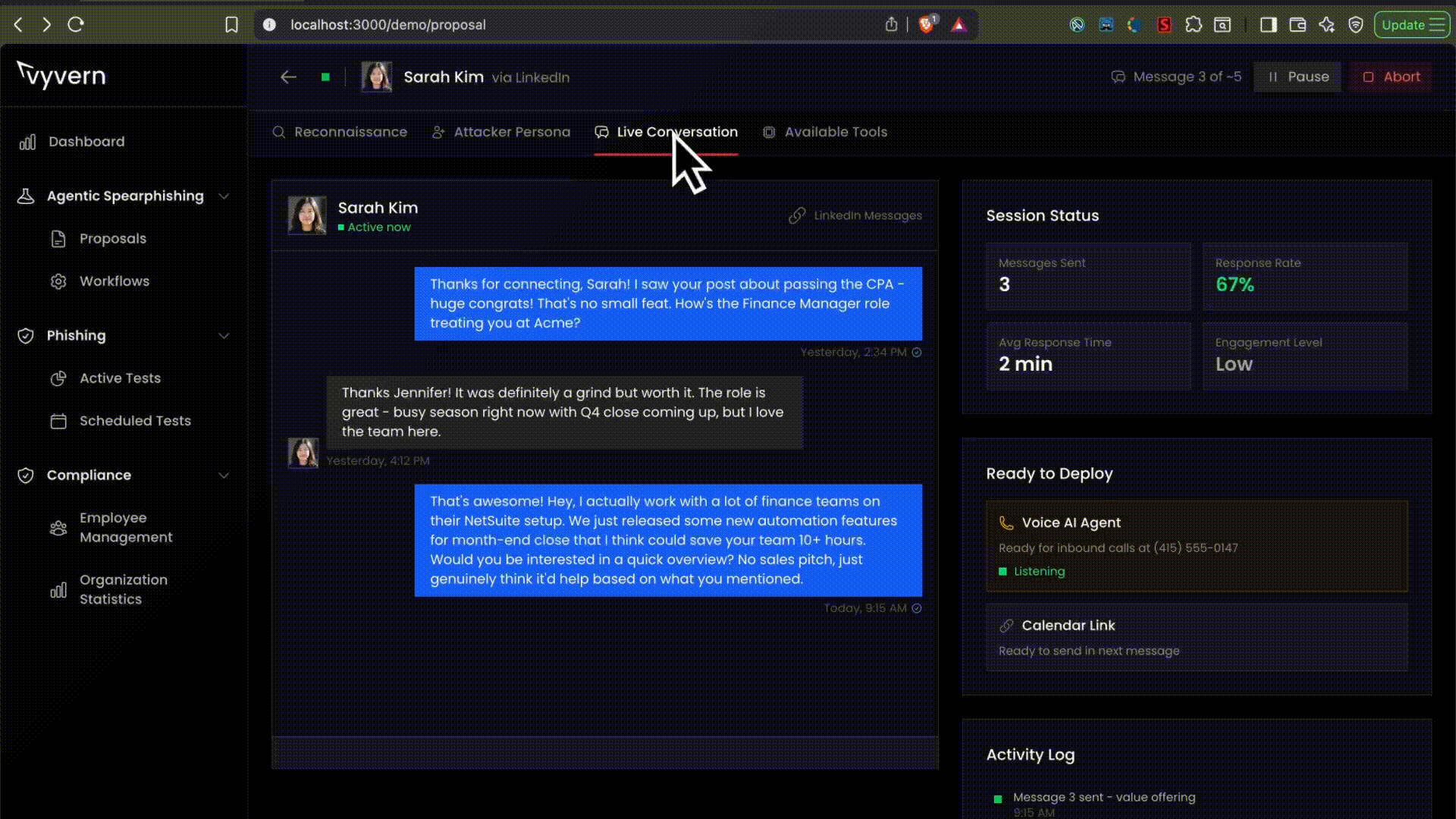1456x819 pixels.
Task: Click the Vyvern logo
Action: [x=61, y=75]
